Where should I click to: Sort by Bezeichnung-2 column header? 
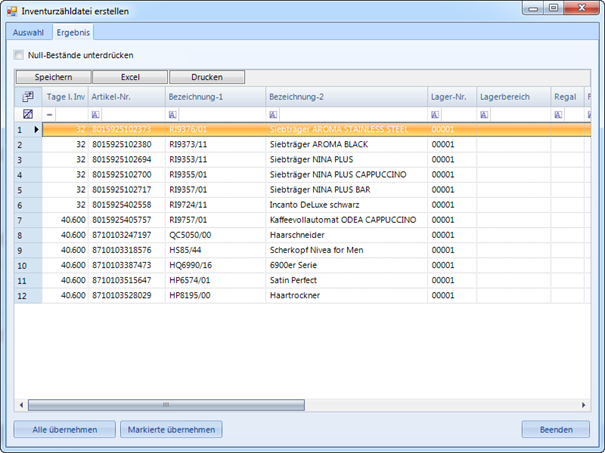tap(347, 97)
